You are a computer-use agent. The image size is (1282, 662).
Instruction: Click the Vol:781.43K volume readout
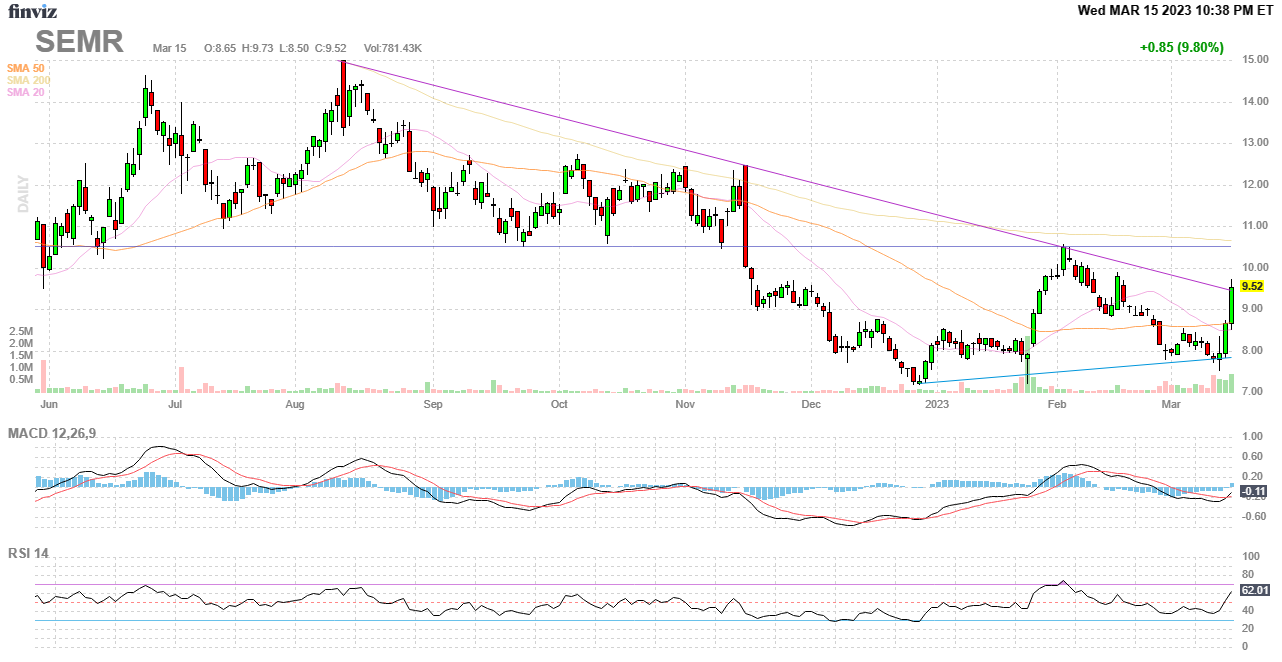(x=393, y=48)
